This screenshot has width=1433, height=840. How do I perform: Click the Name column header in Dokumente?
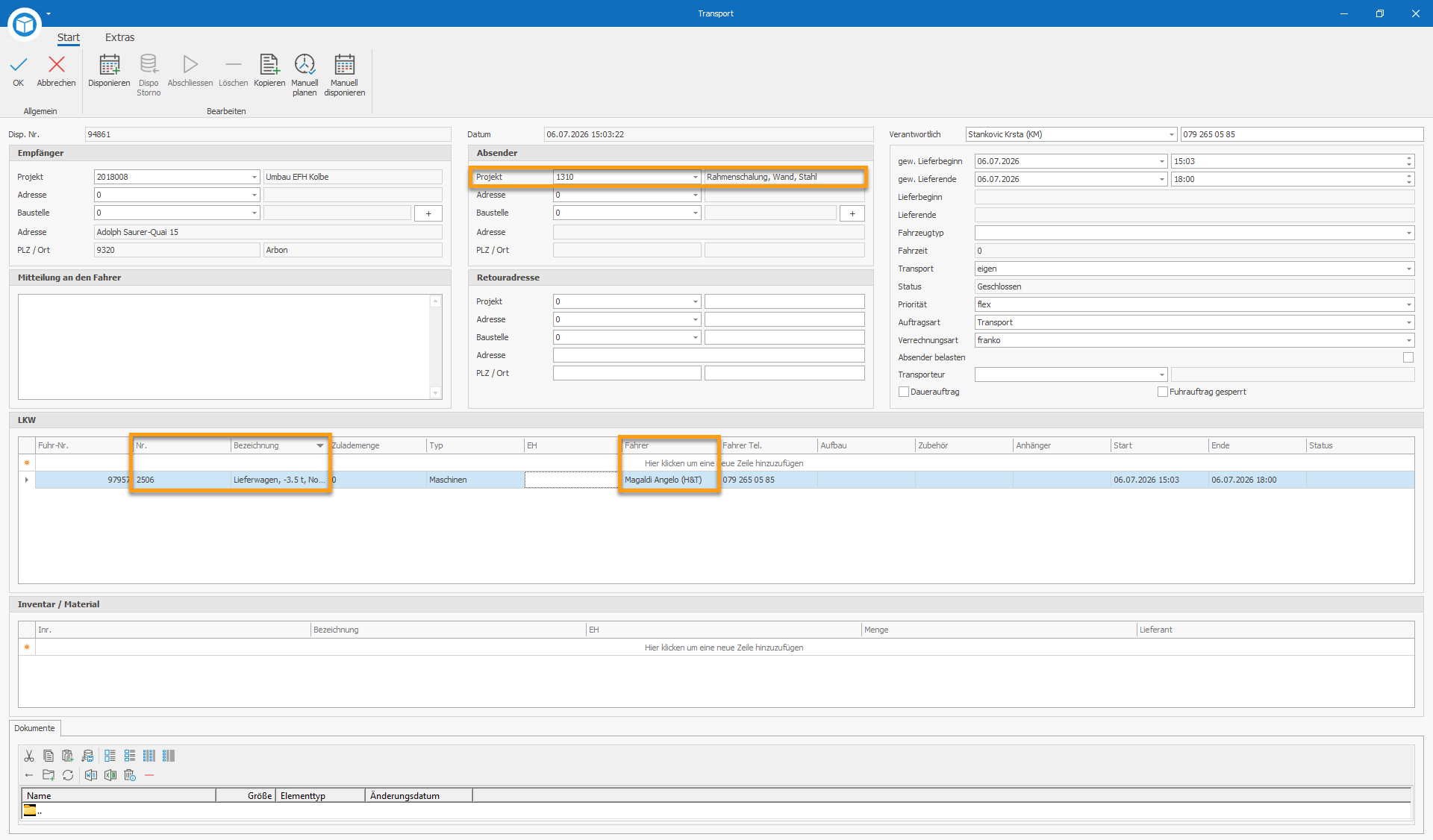click(119, 796)
